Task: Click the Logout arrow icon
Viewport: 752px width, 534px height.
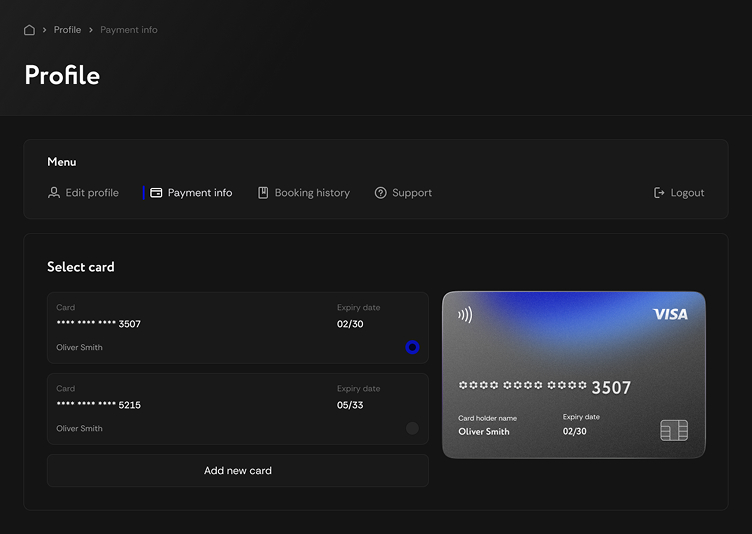Action: (x=659, y=193)
